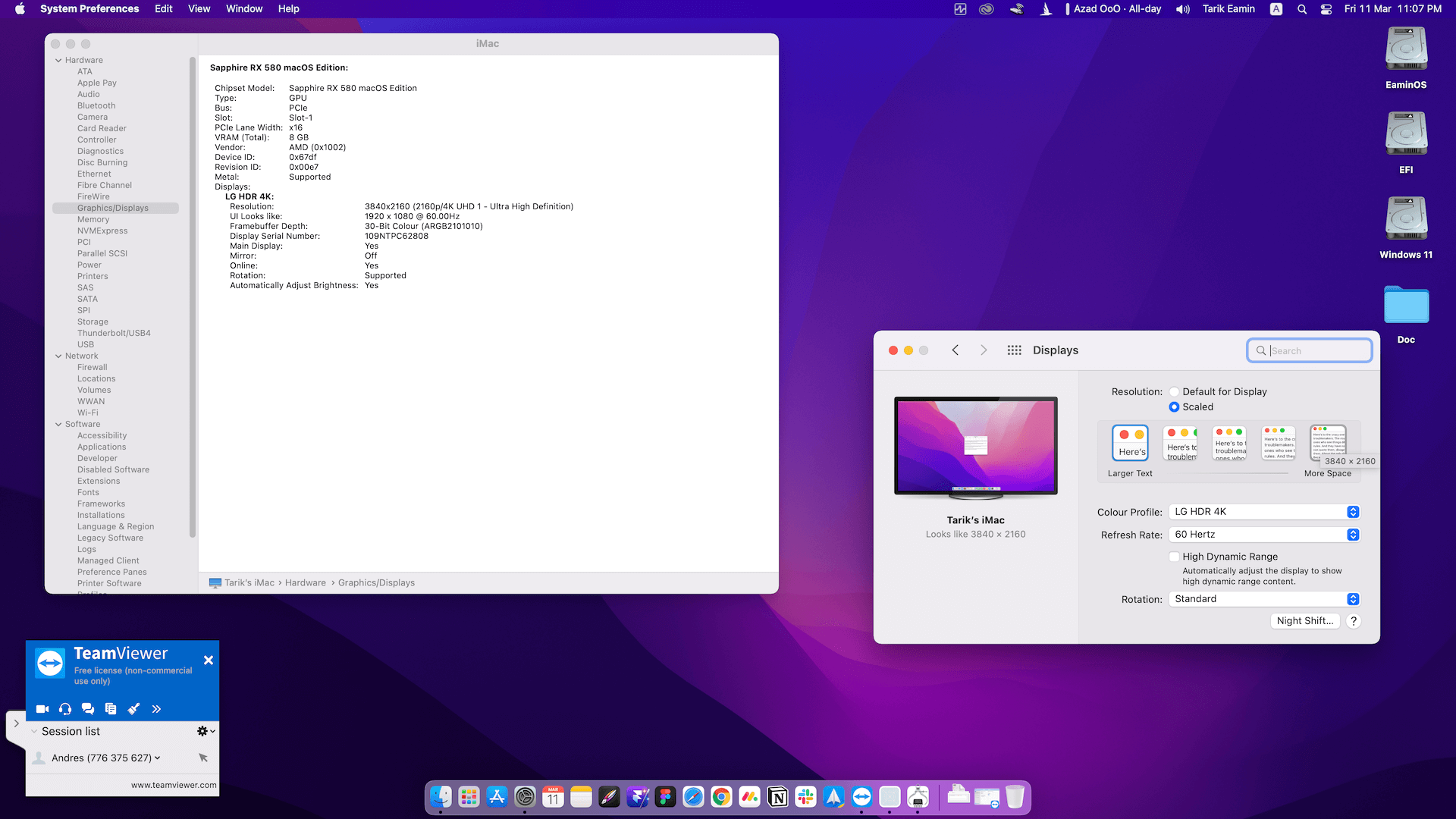Open Finder from the Dock
1456x819 pixels.
(x=441, y=797)
